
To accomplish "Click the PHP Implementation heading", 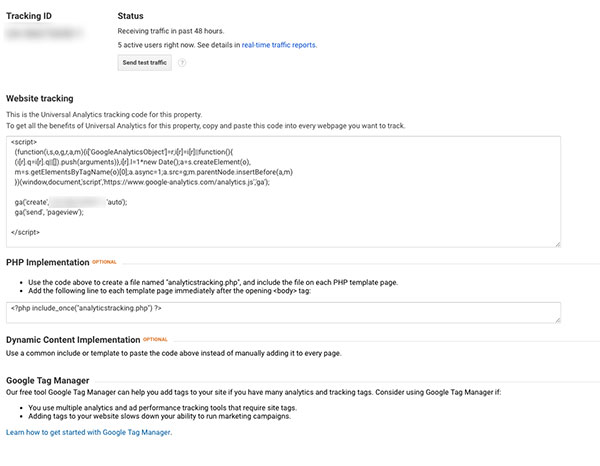I will pyautogui.click(x=47, y=262).
